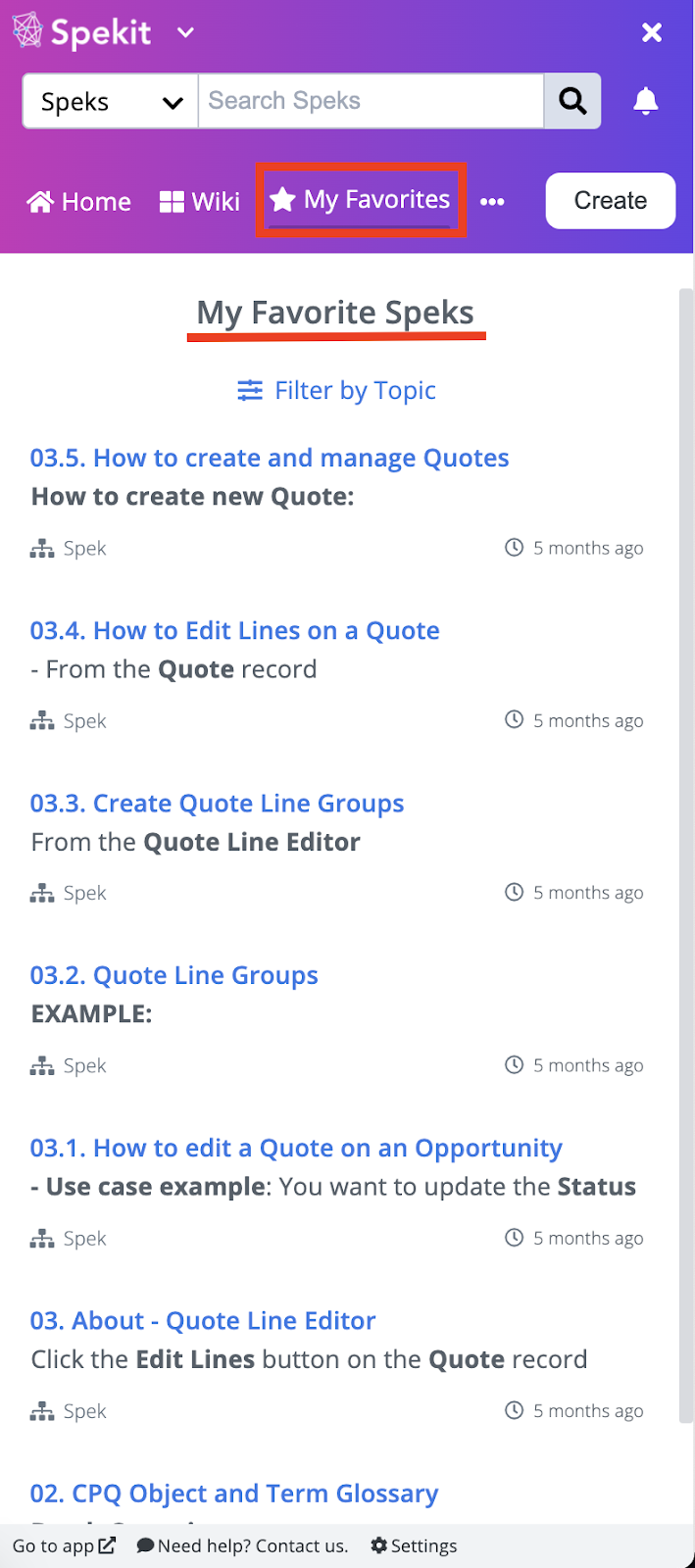
Task: Open the three-dot more menu
Action: point(492,202)
